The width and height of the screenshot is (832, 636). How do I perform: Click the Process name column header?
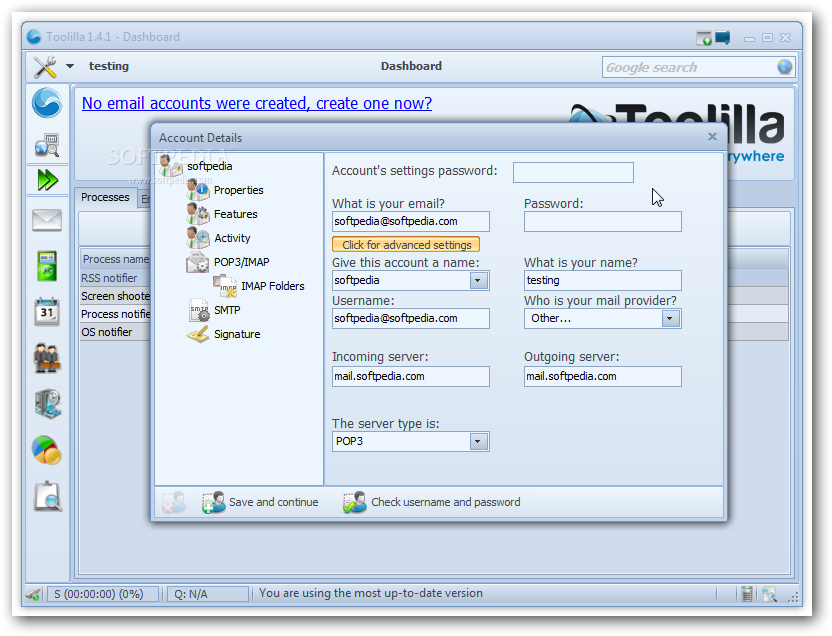click(x=116, y=259)
